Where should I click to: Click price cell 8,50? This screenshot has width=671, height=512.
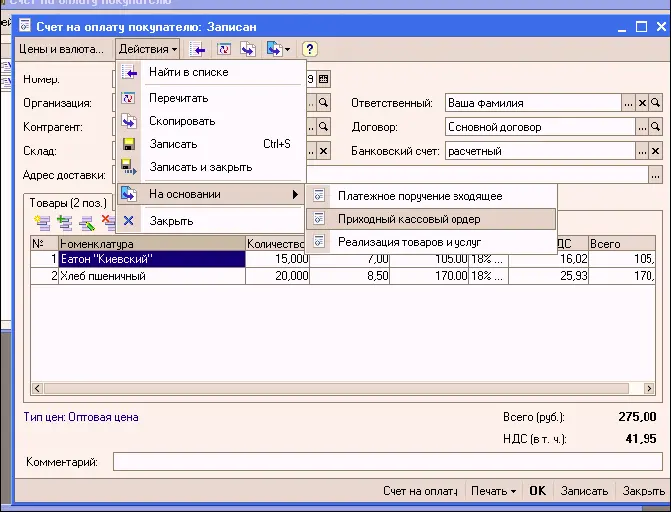(x=350, y=276)
